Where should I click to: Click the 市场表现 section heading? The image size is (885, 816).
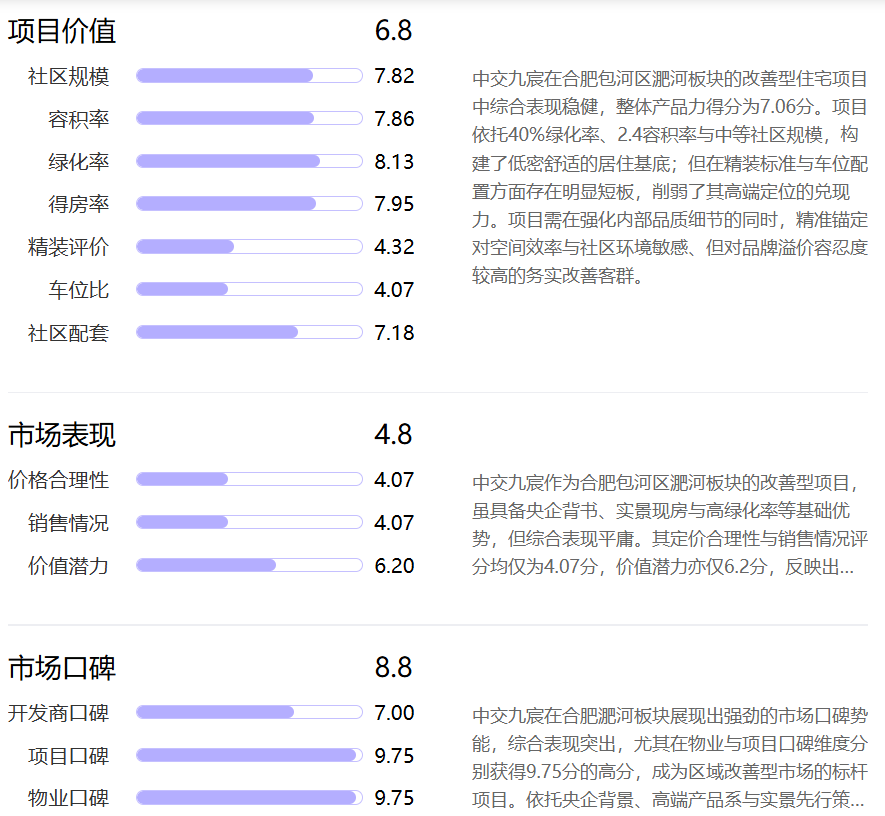tap(62, 435)
